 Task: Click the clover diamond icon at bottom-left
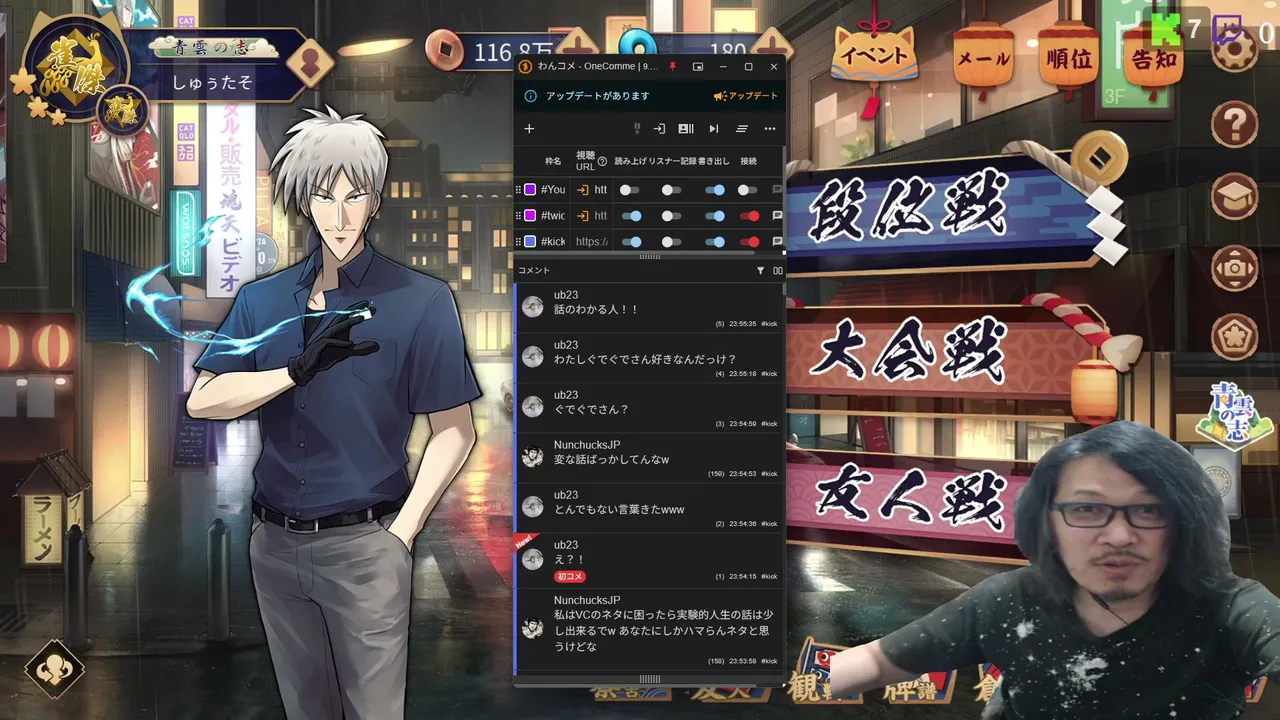click(55, 668)
